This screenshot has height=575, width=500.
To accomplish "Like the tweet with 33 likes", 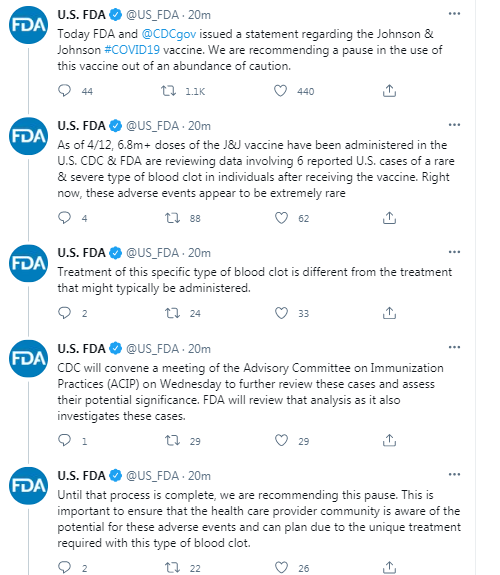I will pyautogui.click(x=281, y=313).
